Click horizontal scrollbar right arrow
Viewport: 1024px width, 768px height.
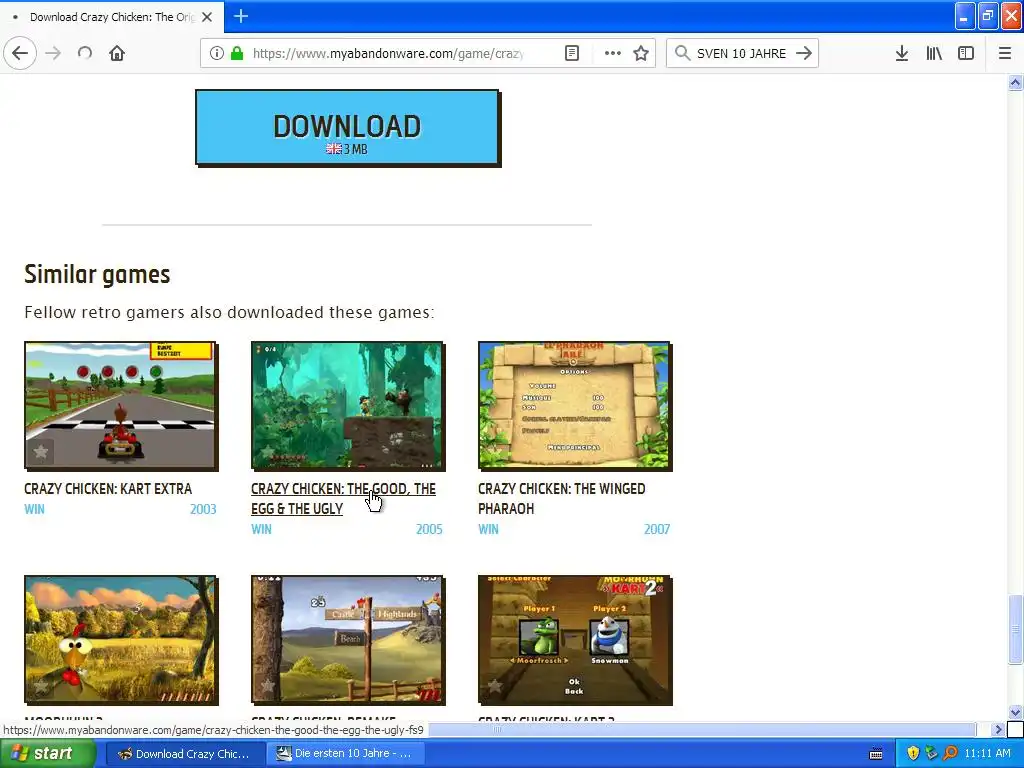[997, 729]
